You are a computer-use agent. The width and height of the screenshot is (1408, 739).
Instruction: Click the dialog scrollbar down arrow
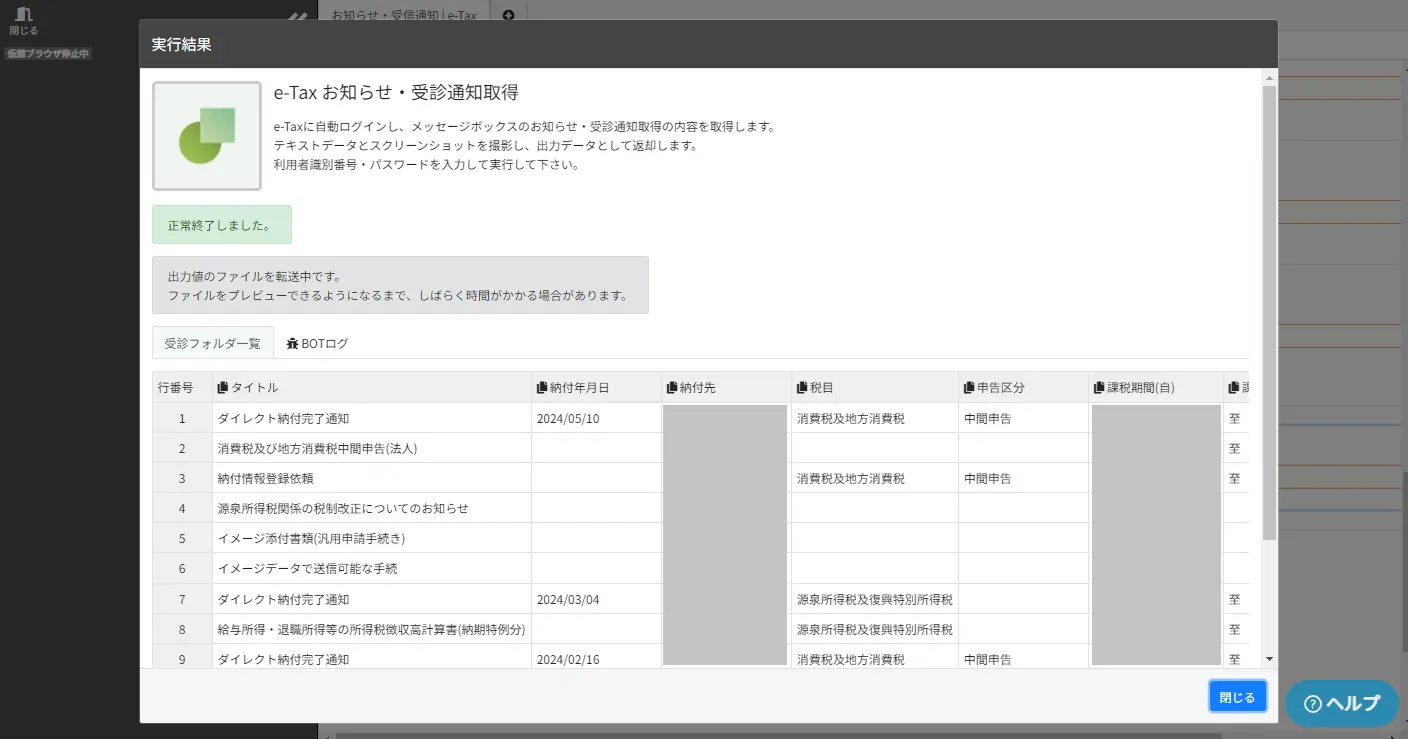pyautogui.click(x=1269, y=658)
